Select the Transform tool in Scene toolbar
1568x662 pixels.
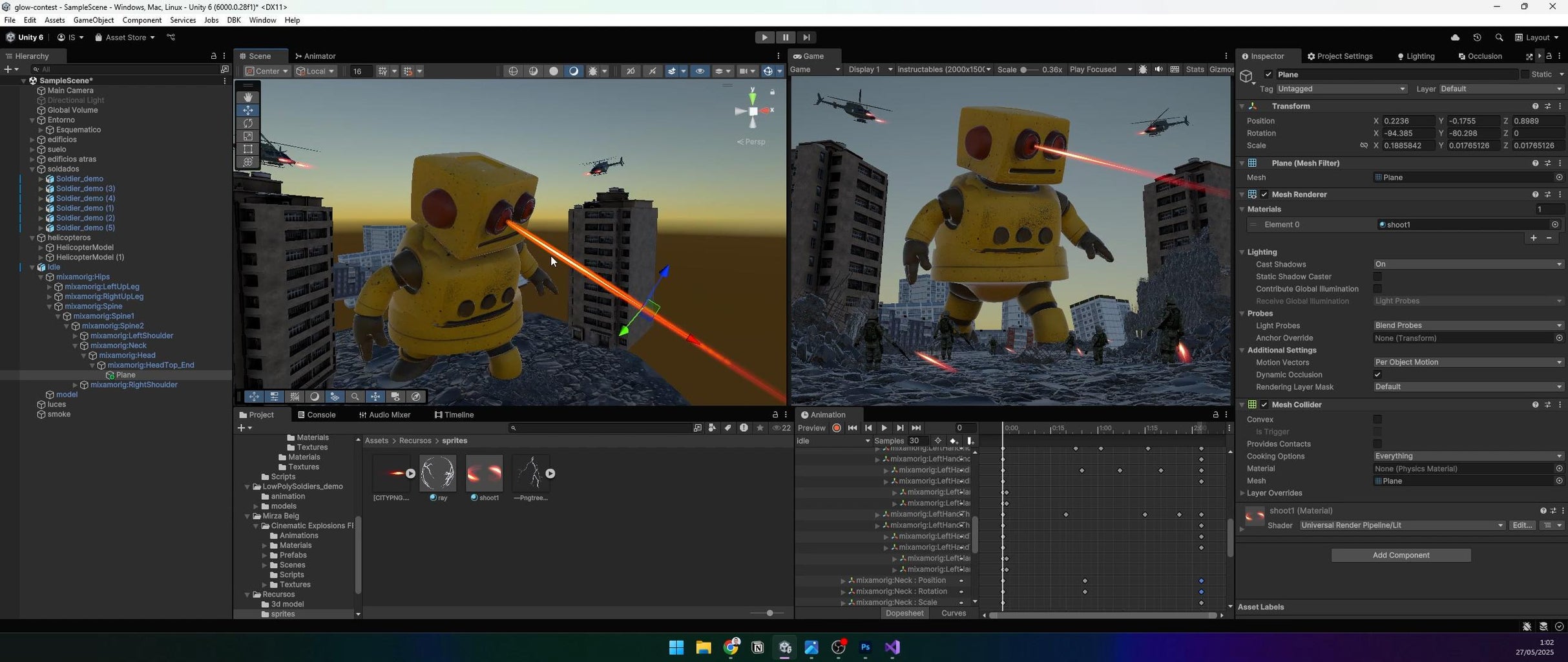pyautogui.click(x=248, y=162)
